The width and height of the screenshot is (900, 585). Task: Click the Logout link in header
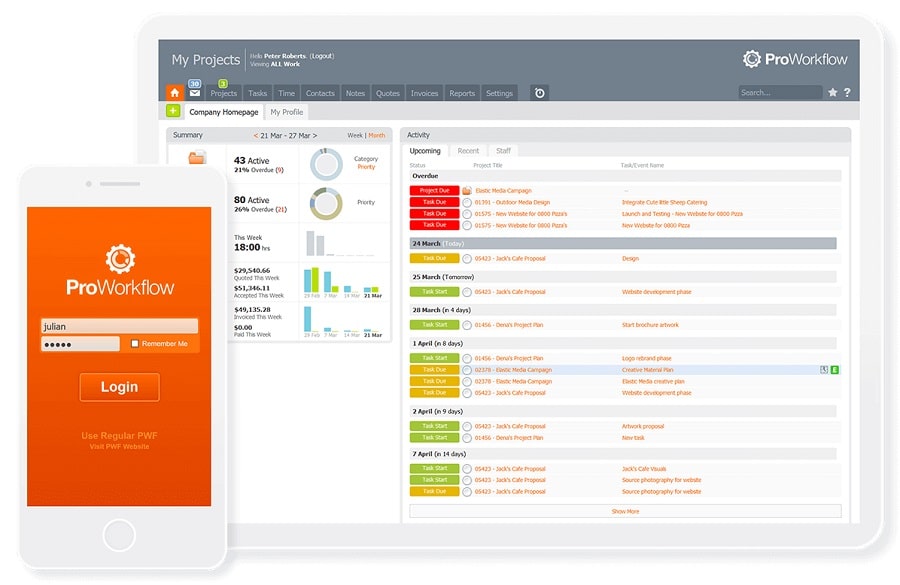(x=321, y=56)
